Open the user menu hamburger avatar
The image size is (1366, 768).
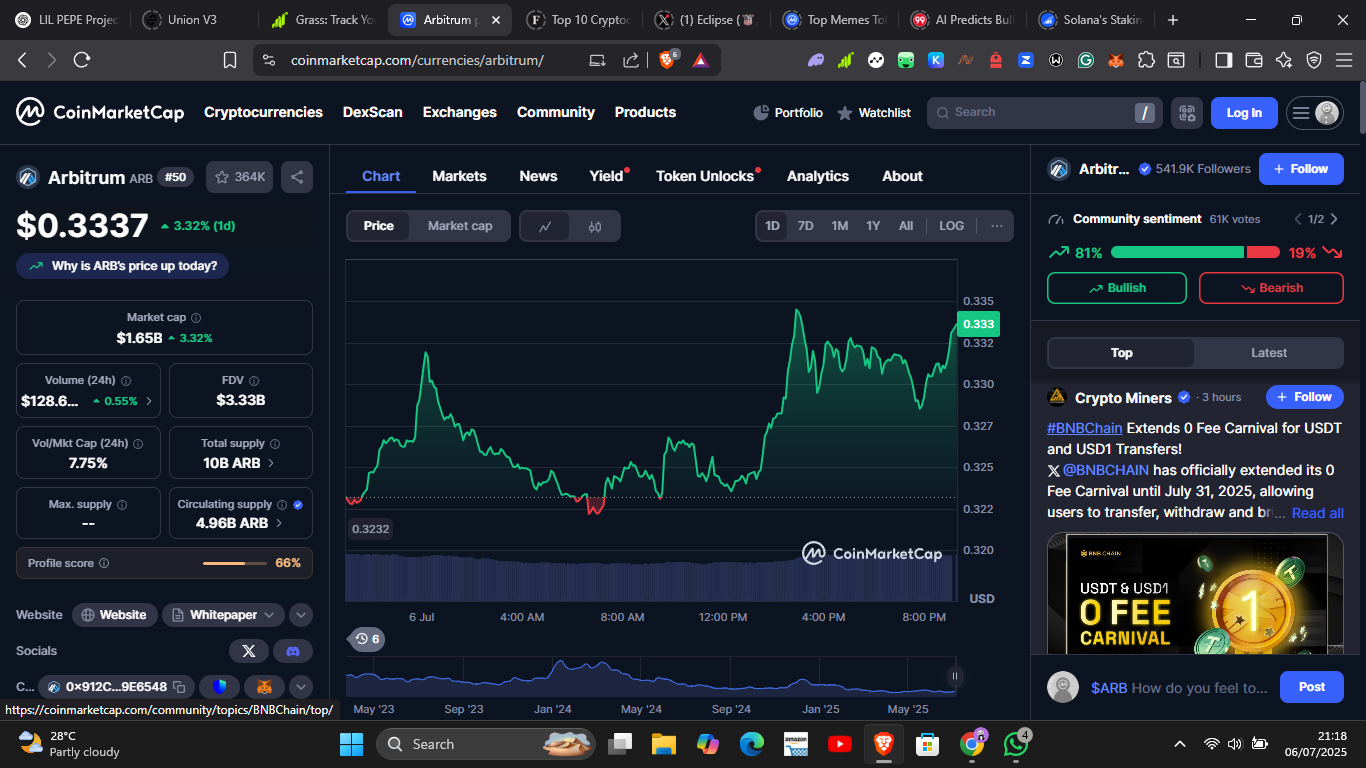(1314, 113)
